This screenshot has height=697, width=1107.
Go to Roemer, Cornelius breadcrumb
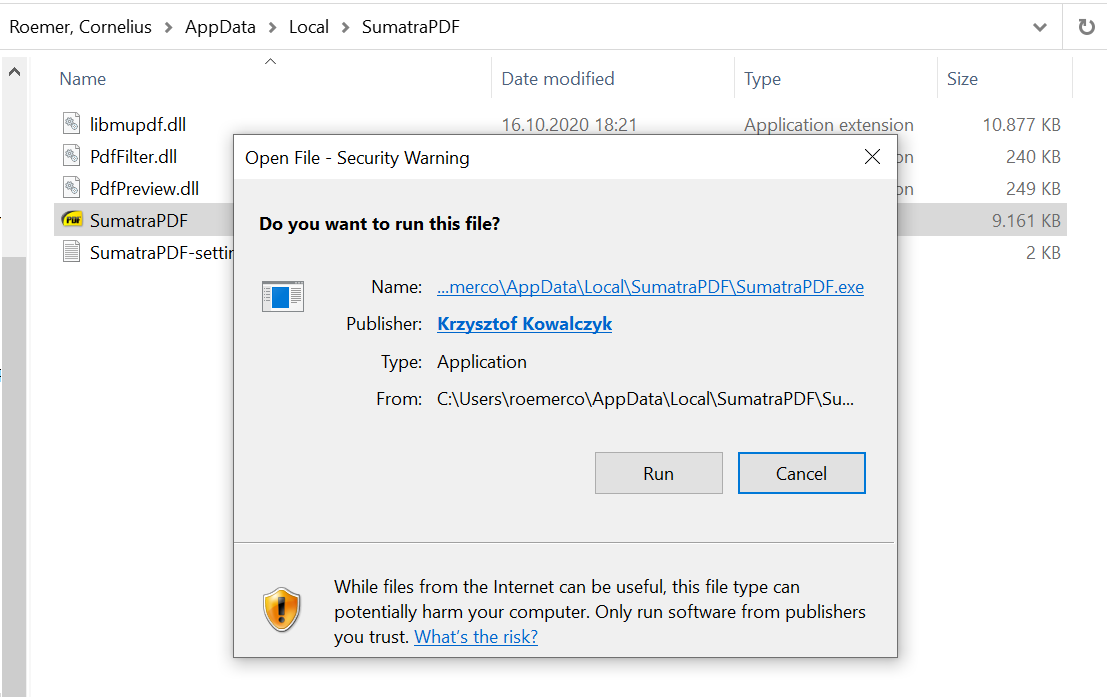pos(80,27)
